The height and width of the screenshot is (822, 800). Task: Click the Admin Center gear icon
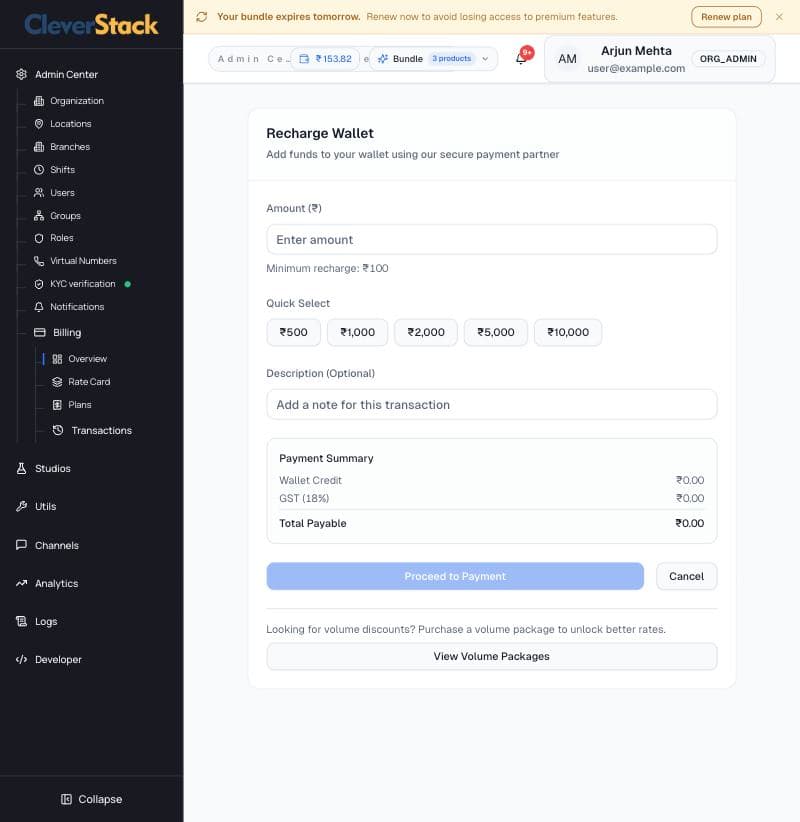click(21, 74)
